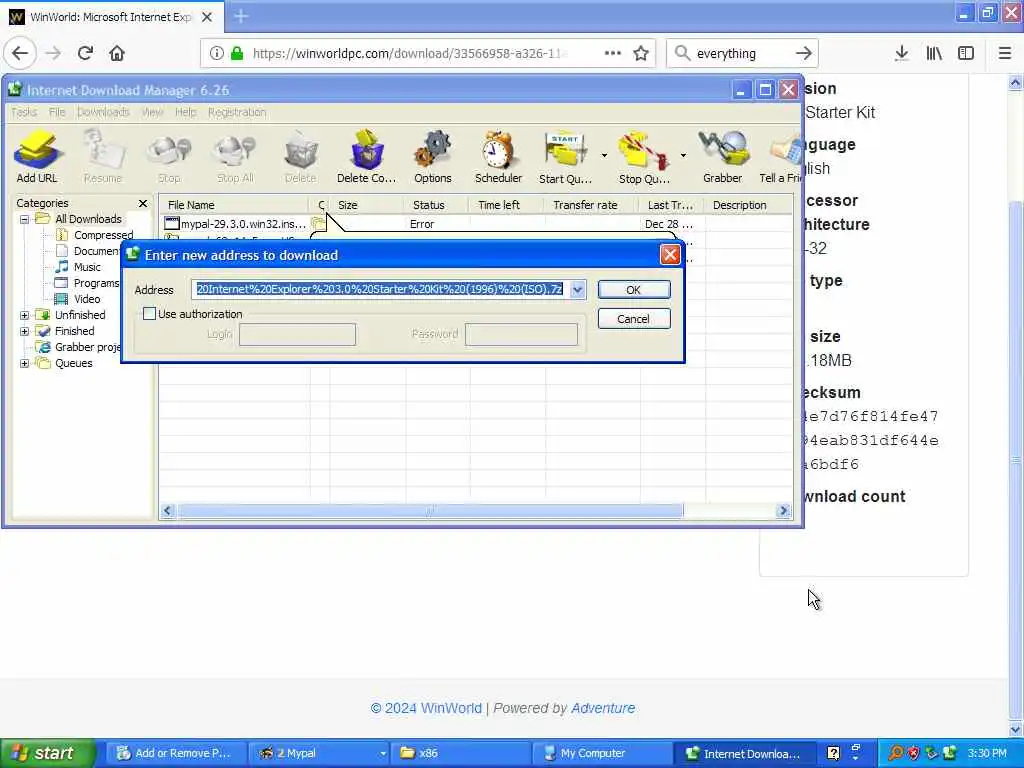Expand the Start Queue dropdown arrow
The width and height of the screenshot is (1024, 768).
tap(604, 155)
